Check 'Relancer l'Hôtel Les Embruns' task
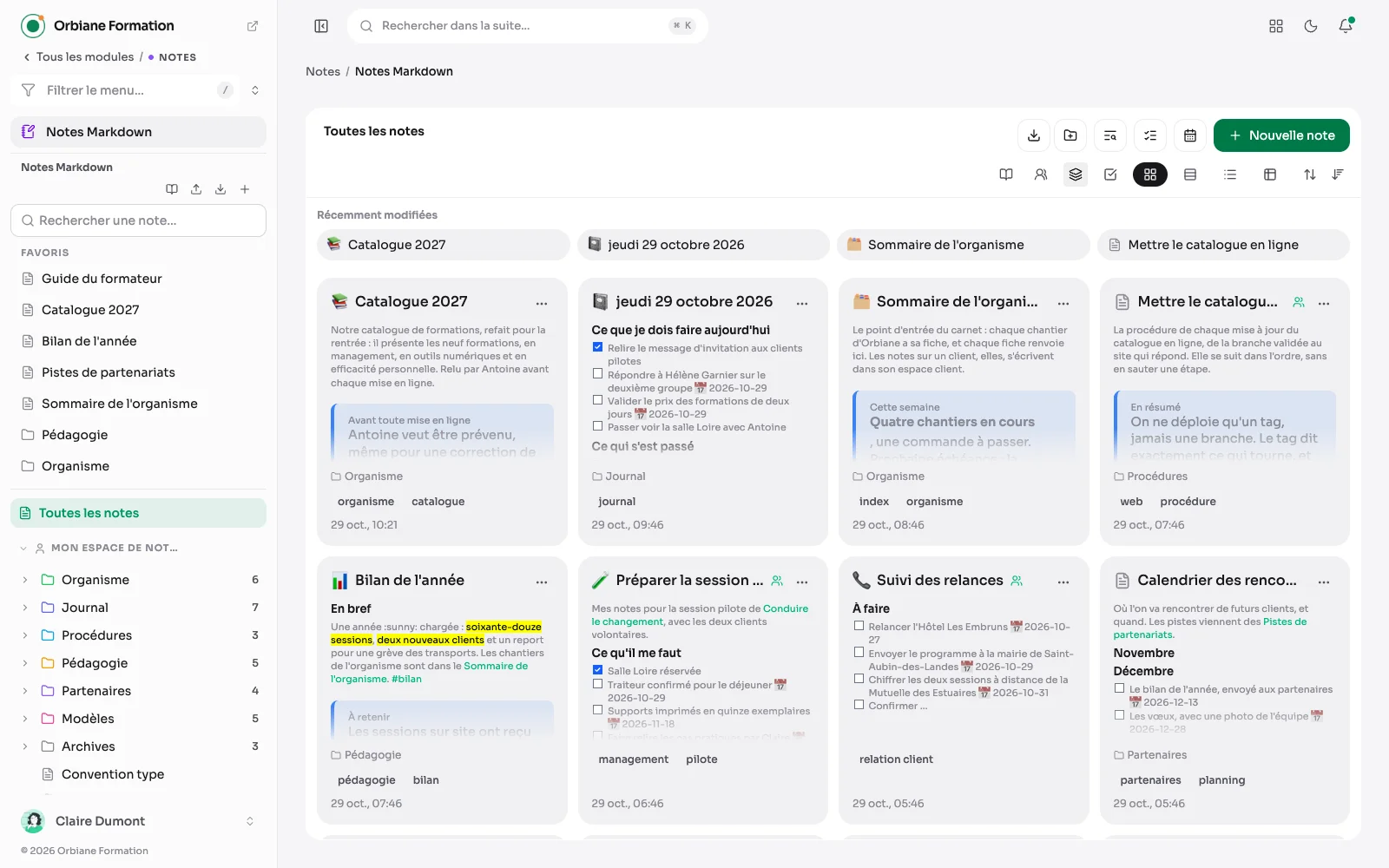 tap(859, 626)
